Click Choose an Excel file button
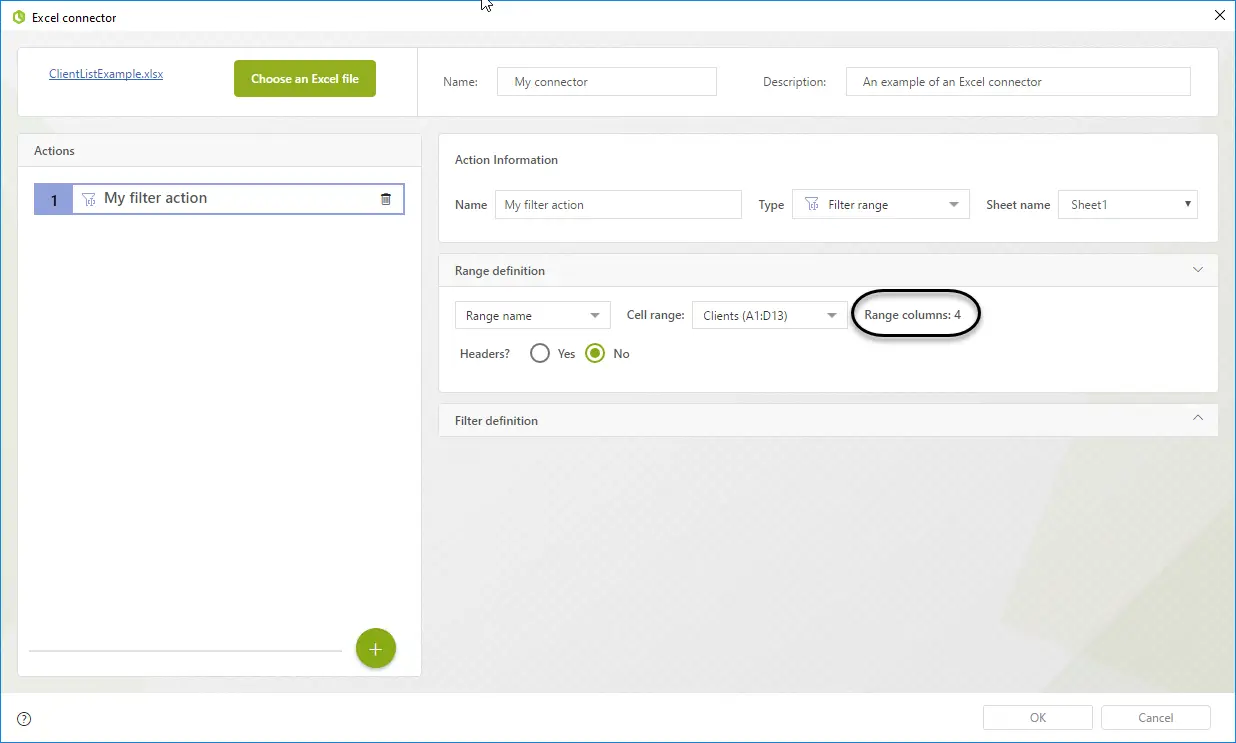 point(305,79)
